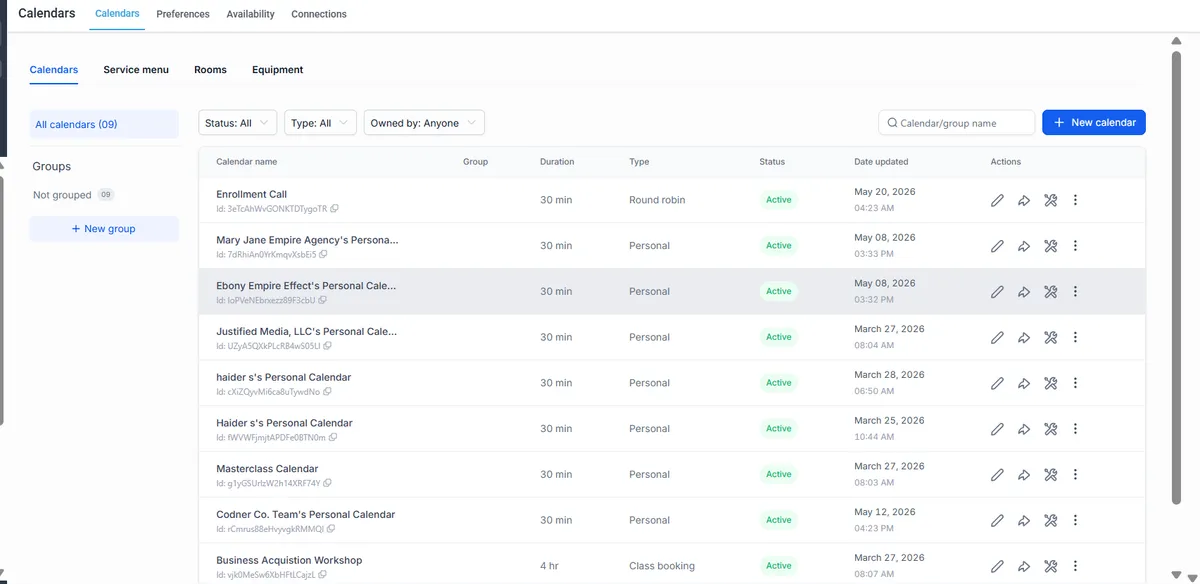The image size is (1200, 584).
Task: Select the Not grouped group entry
Action: [x=73, y=195]
